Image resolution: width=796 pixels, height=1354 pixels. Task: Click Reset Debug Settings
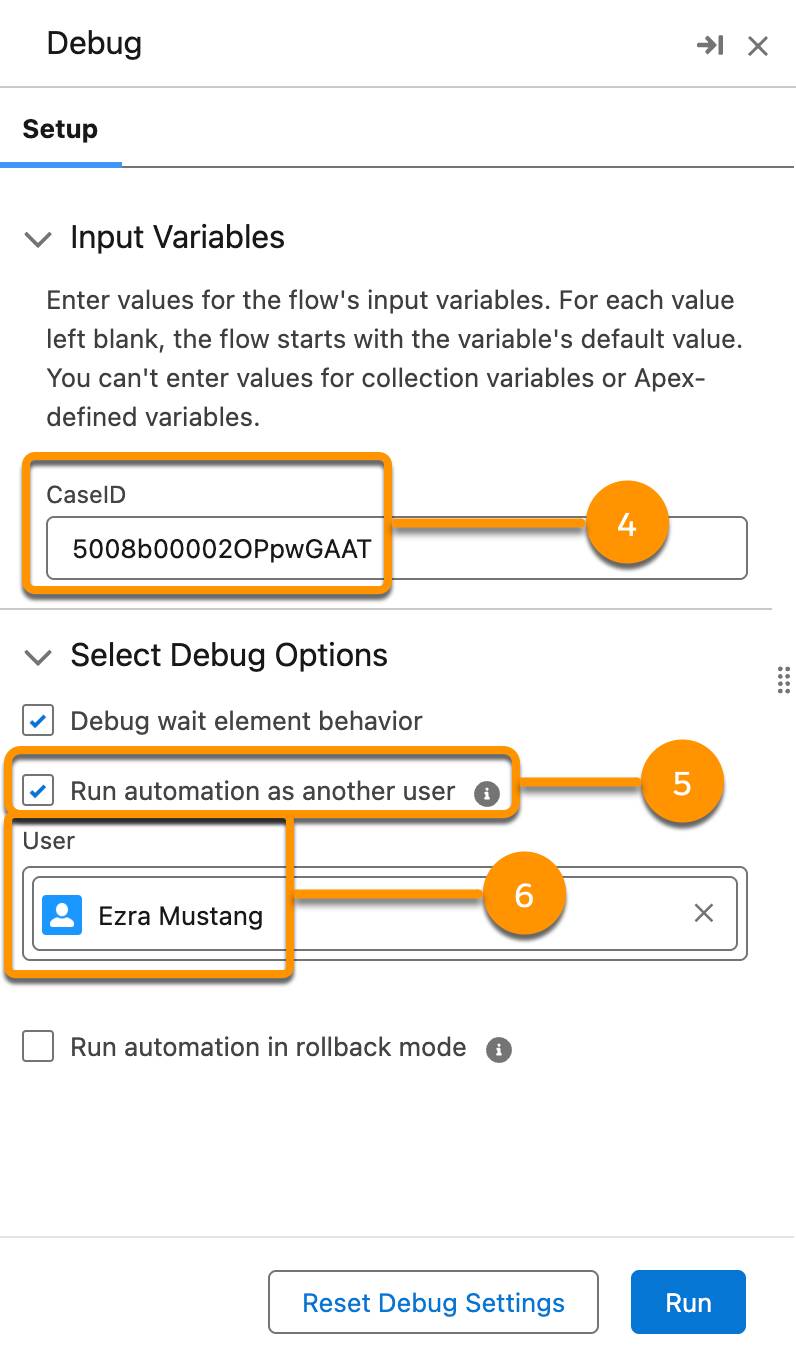point(432,1302)
